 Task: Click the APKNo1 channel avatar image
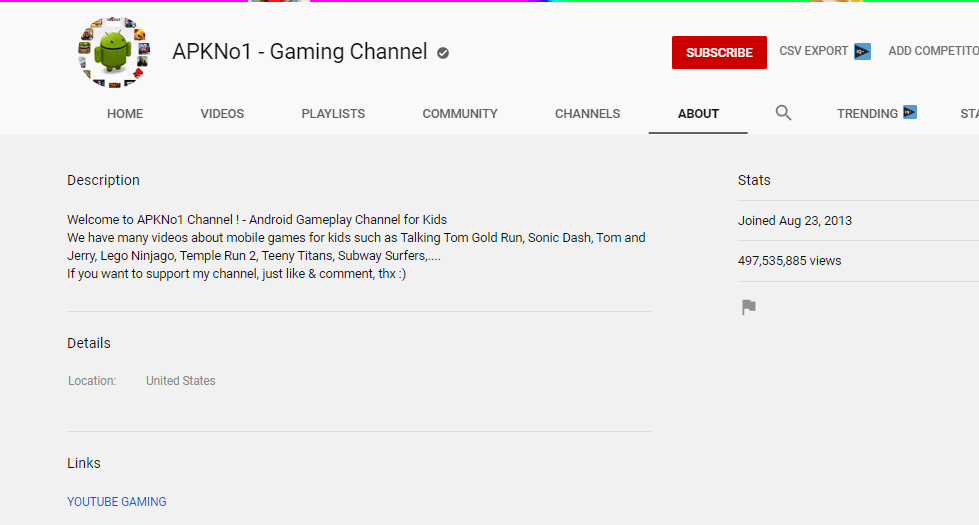114,52
